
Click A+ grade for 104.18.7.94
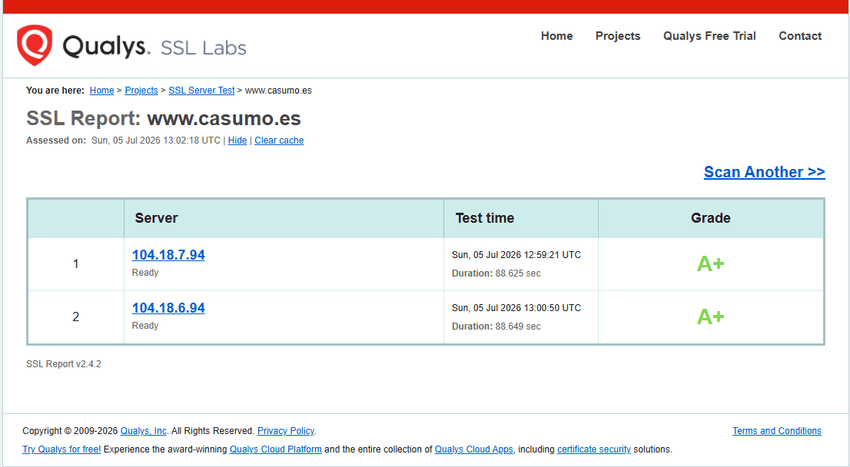point(710,264)
